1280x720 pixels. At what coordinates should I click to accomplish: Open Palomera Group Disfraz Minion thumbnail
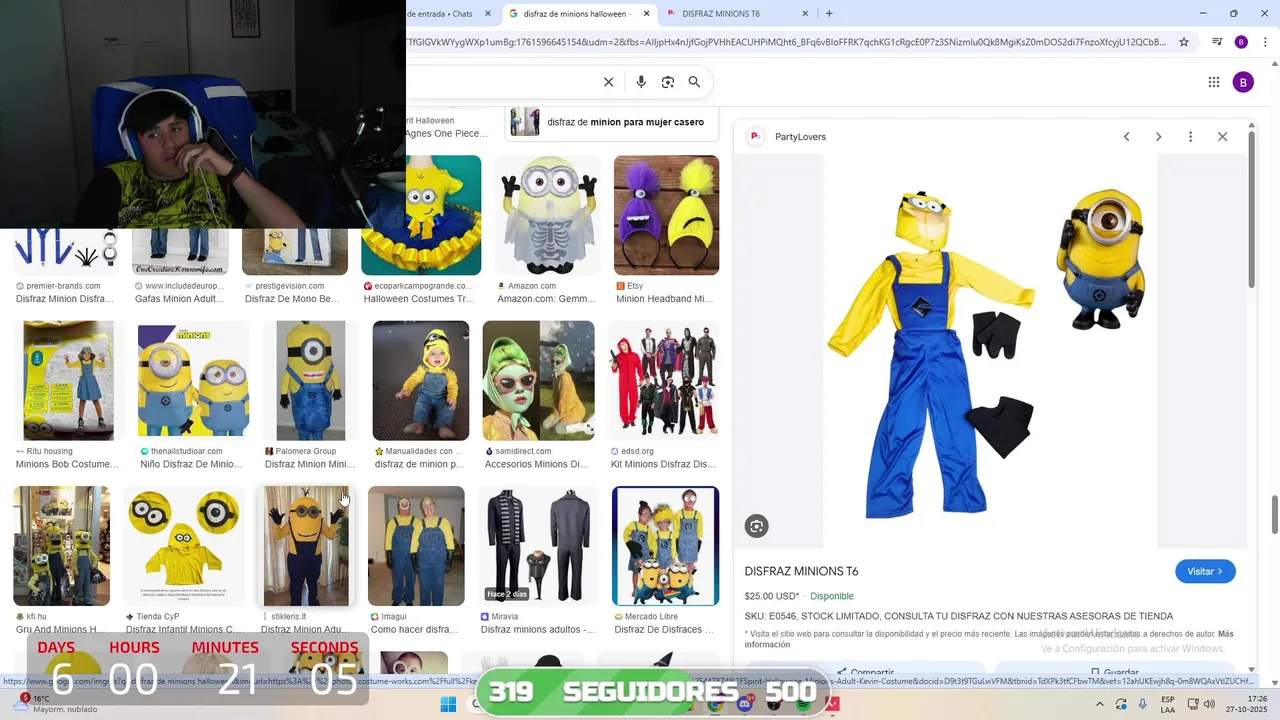[311, 380]
